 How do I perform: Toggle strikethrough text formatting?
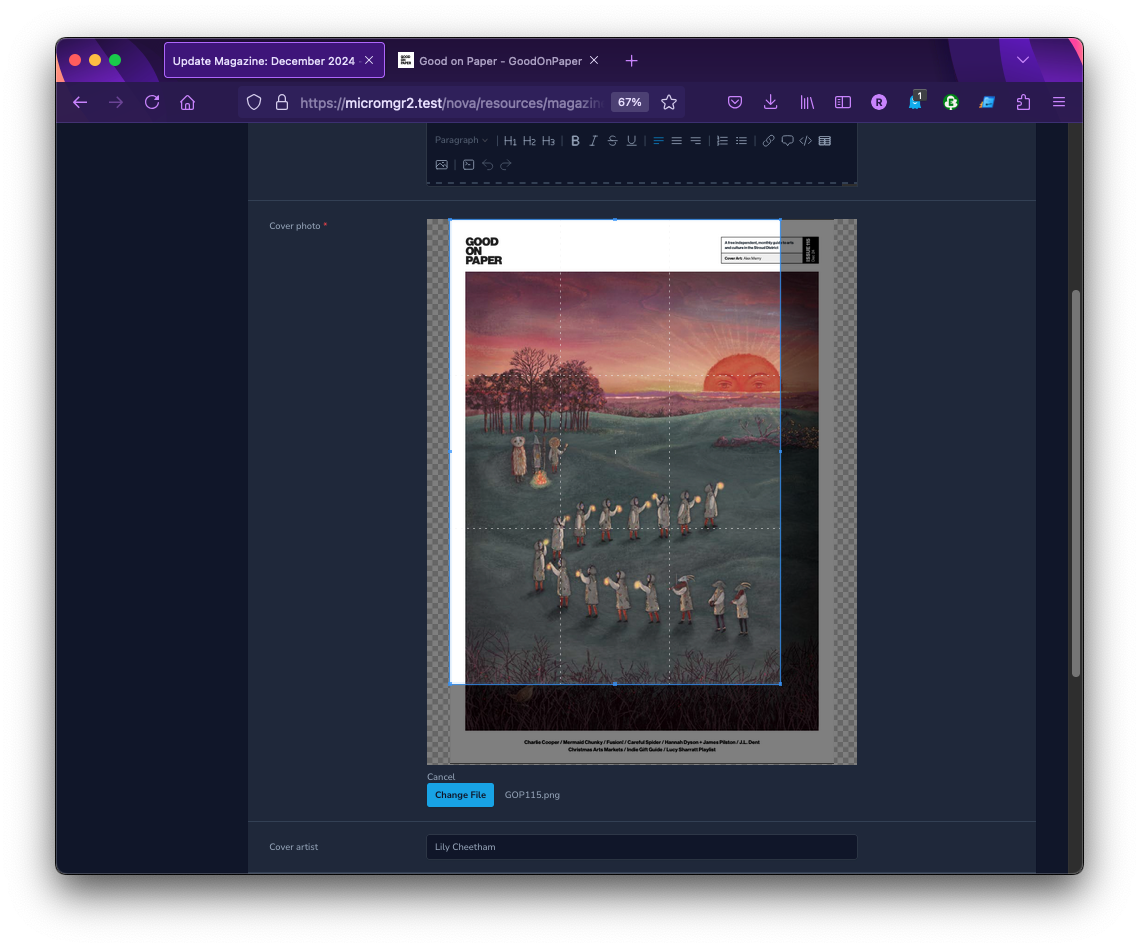coord(612,141)
